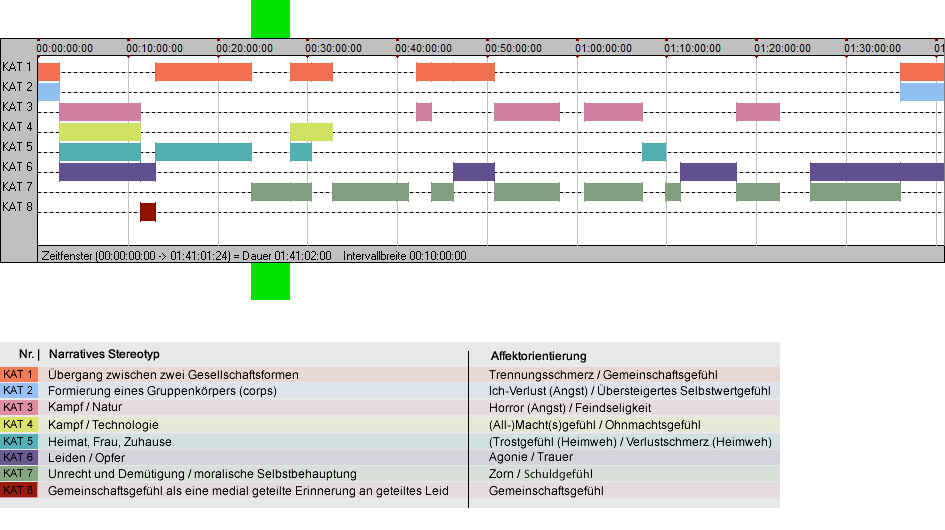Select the orange KAT 1 segment between 00:40 and 00:50

455,72
